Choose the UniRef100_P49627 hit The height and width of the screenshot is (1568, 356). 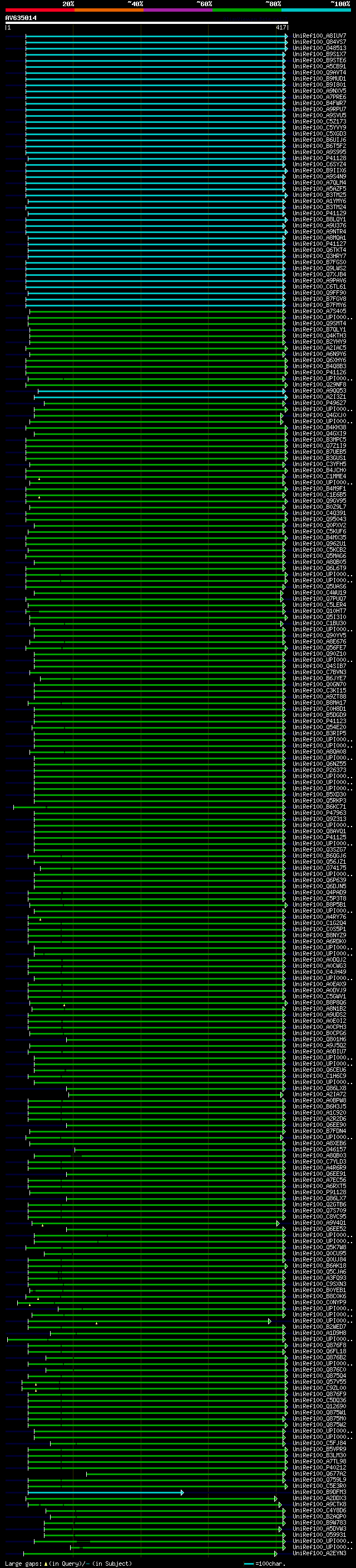319,403
